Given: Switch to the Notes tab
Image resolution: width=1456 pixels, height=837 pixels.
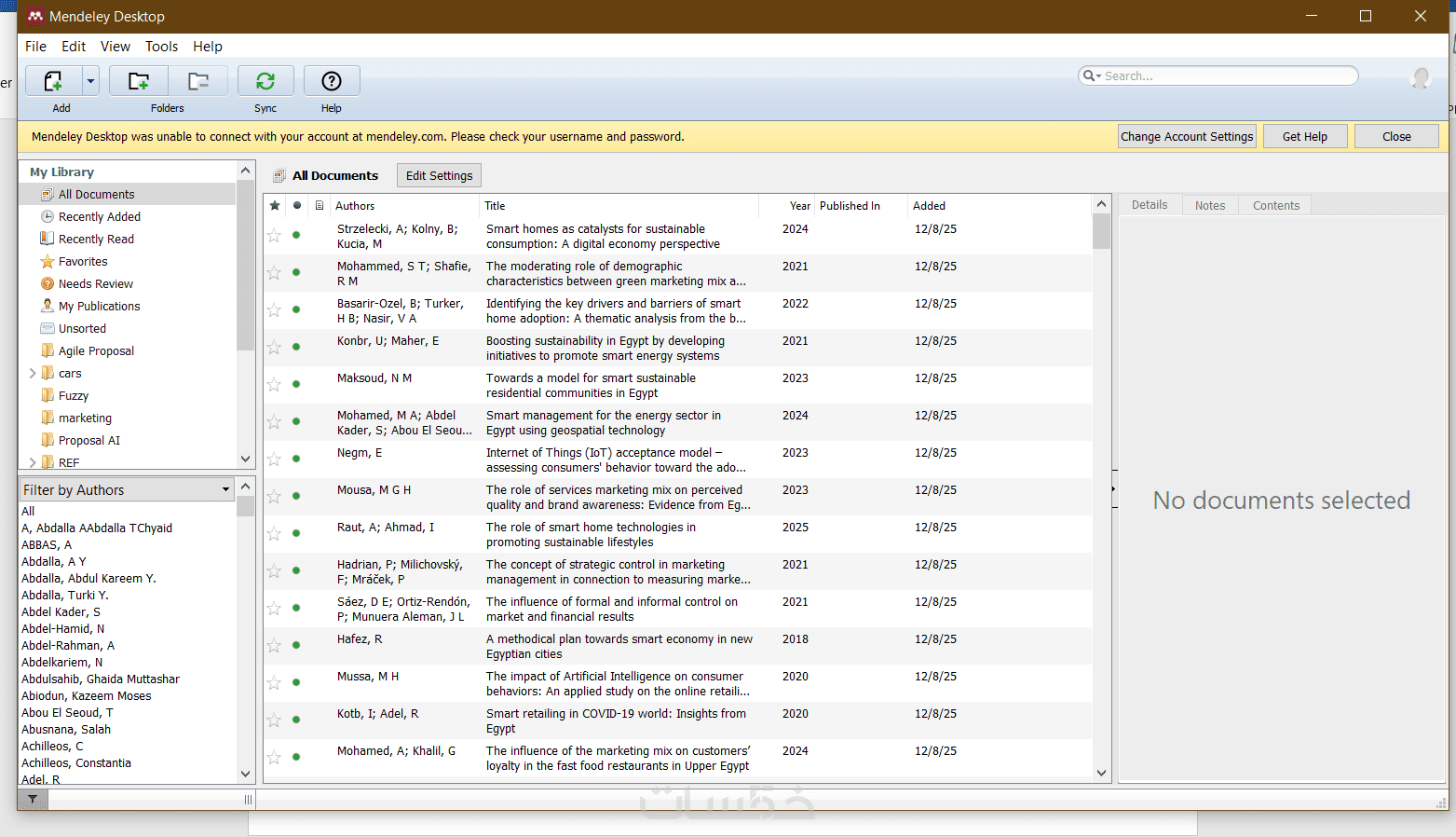Looking at the screenshot, I should pyautogui.click(x=1210, y=205).
